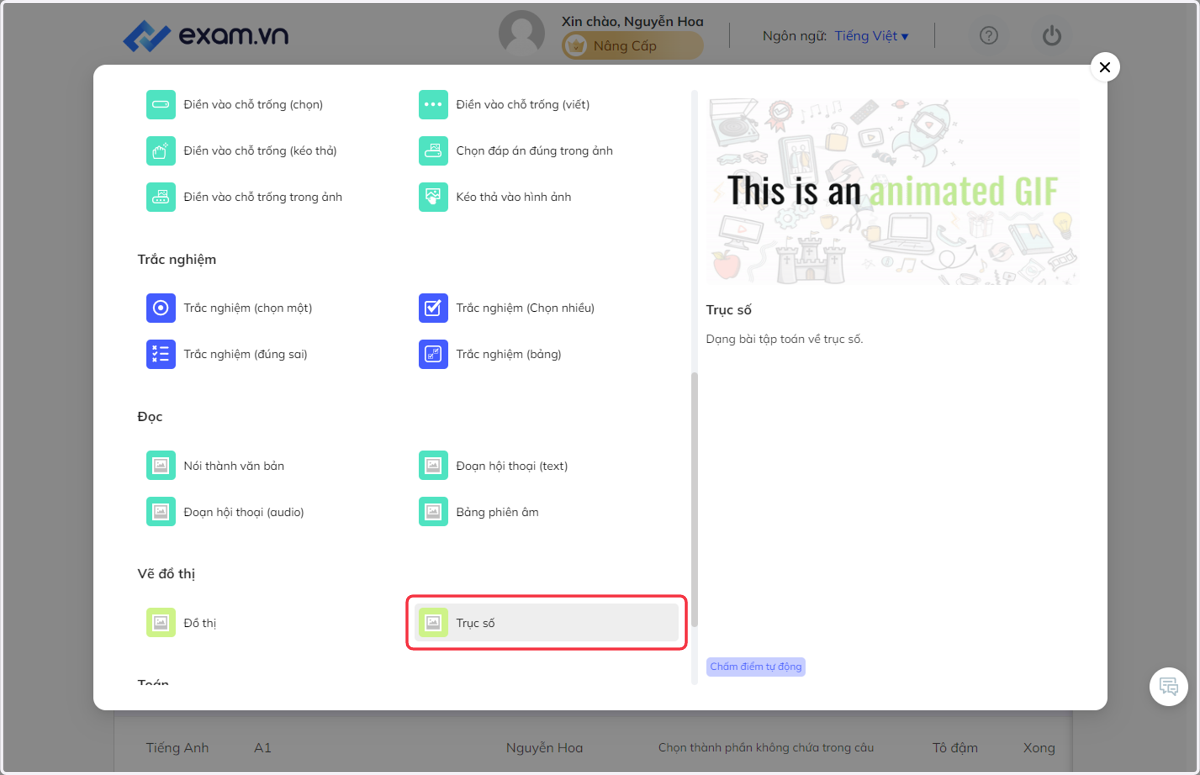Viewport: 1200px width, 775px height.
Task: Click the power logout icon
Action: [x=1051, y=36]
